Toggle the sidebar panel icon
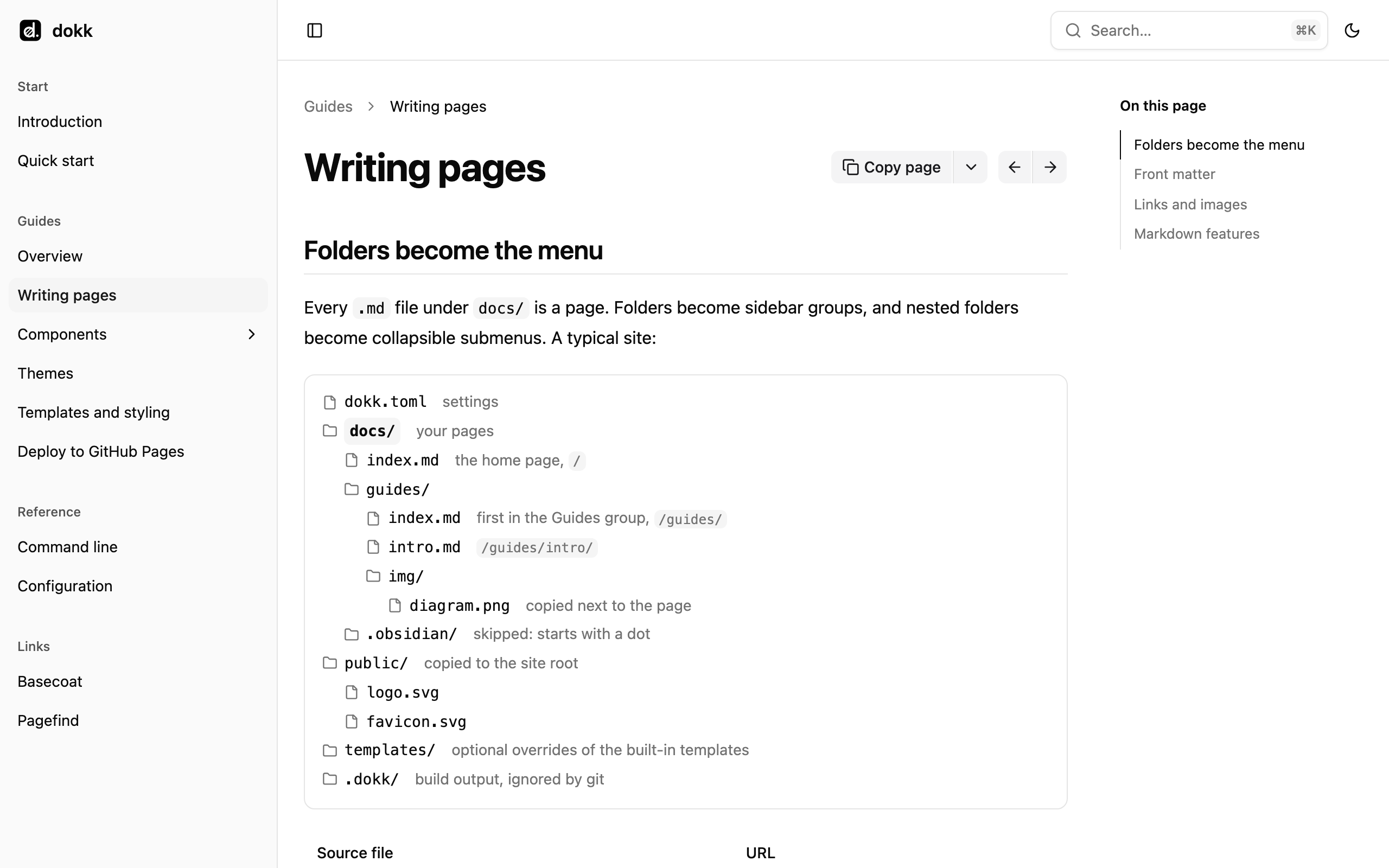The width and height of the screenshot is (1389, 868). click(x=315, y=30)
